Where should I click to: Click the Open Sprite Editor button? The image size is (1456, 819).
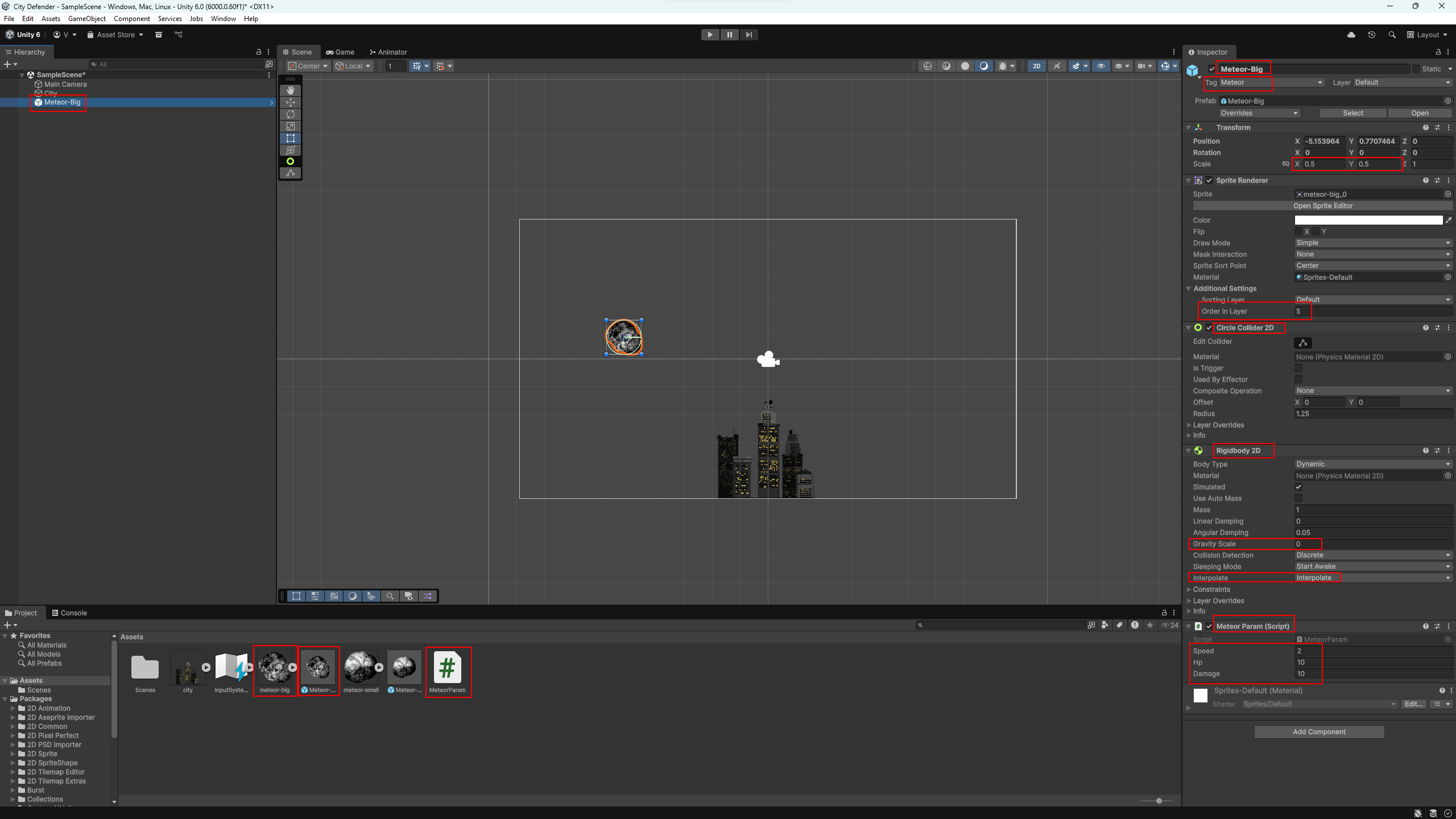coord(1322,206)
